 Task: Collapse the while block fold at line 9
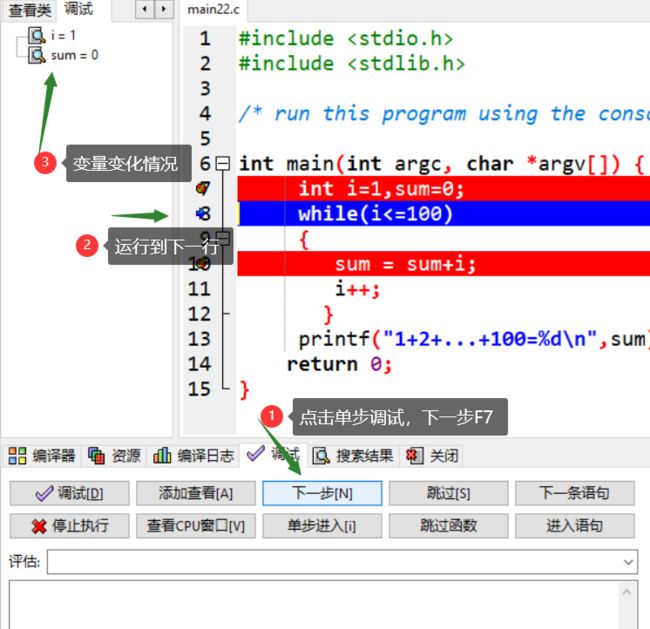223,238
